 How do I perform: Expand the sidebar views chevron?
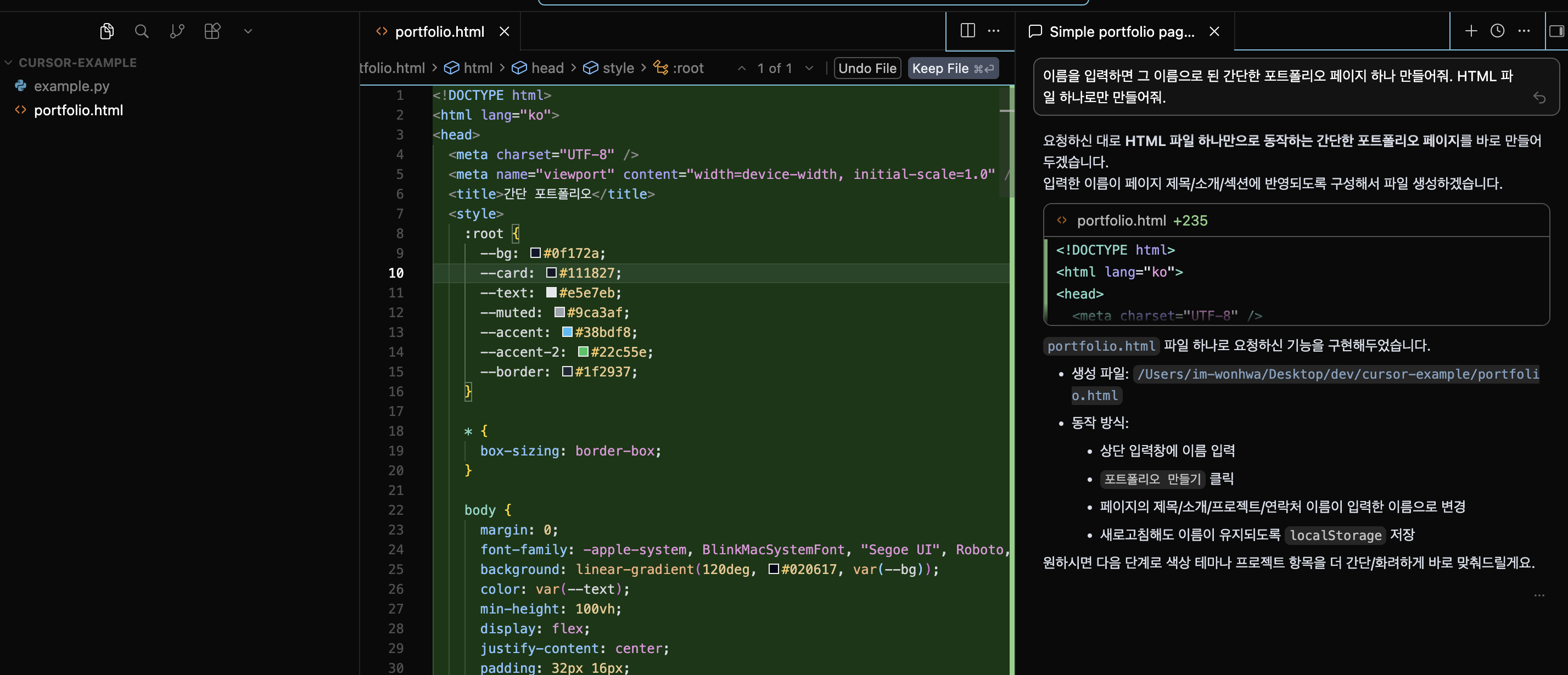point(248,31)
